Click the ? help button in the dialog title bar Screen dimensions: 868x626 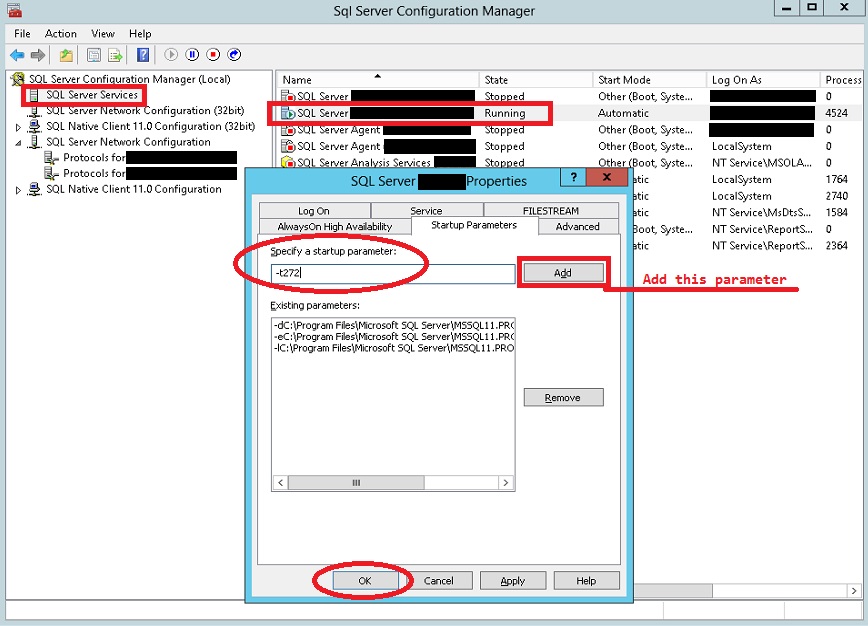573,178
